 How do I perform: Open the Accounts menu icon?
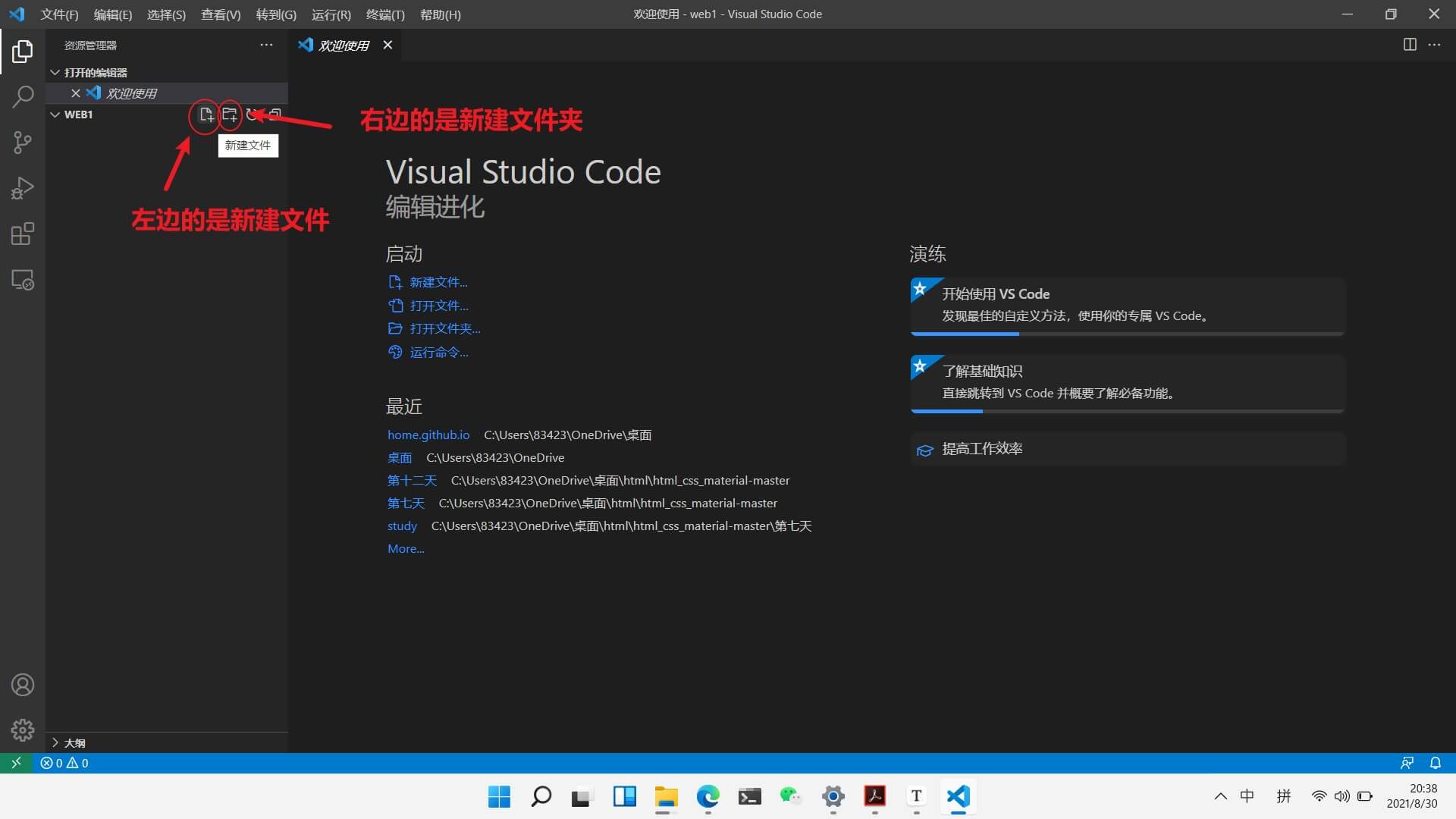pos(23,685)
